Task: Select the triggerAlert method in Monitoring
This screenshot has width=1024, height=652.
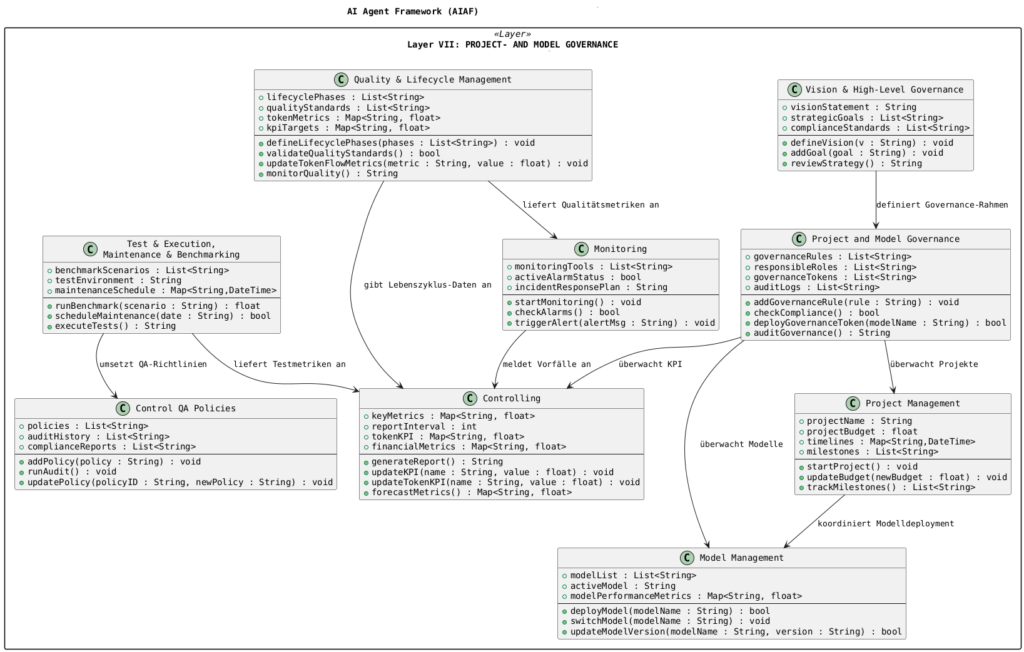Action: click(x=614, y=323)
